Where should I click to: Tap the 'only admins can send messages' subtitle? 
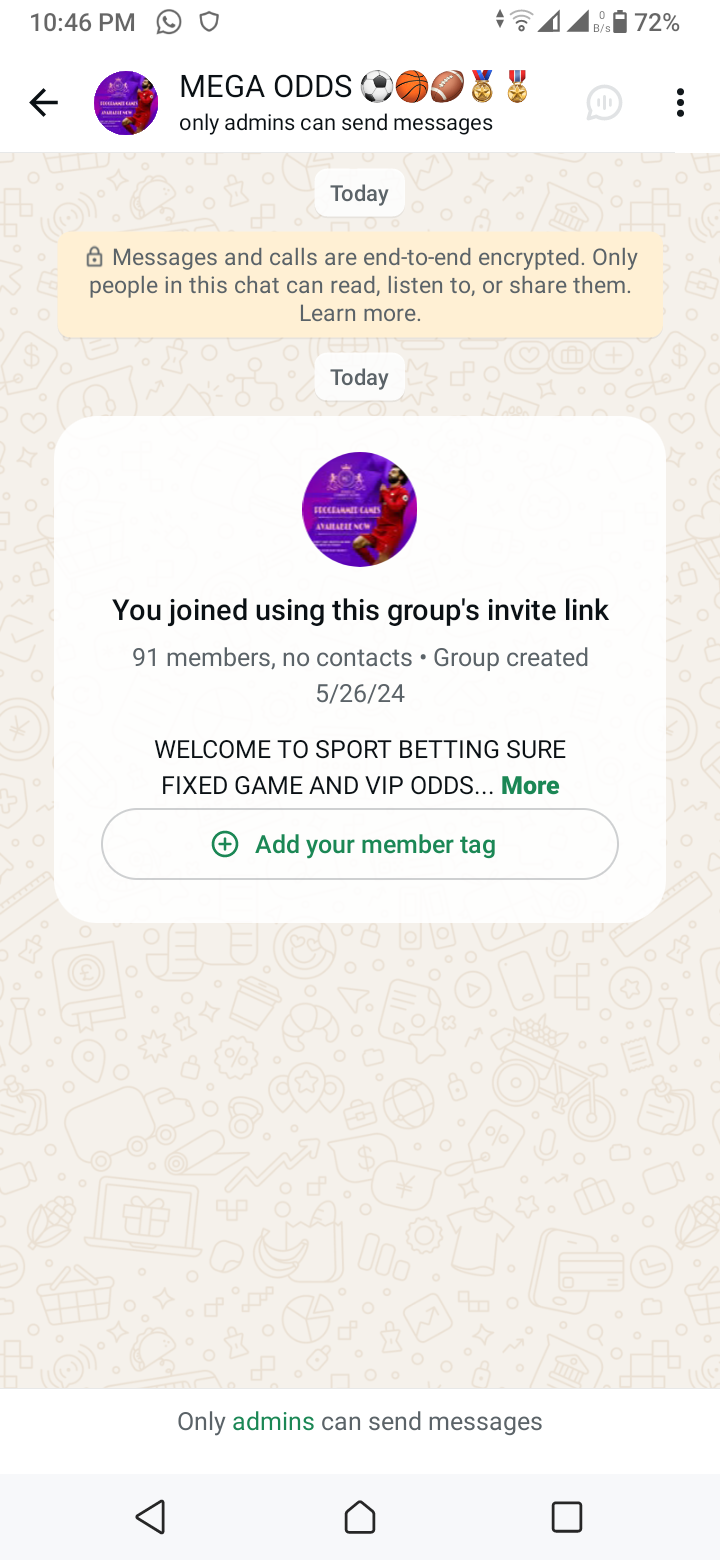(x=336, y=123)
